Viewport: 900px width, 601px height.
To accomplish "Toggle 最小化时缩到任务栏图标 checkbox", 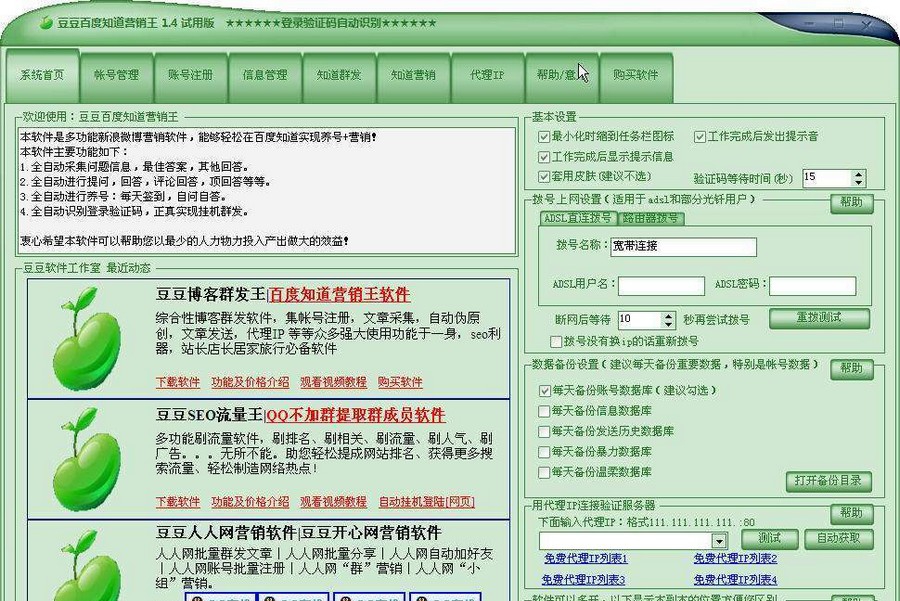I will (x=544, y=137).
